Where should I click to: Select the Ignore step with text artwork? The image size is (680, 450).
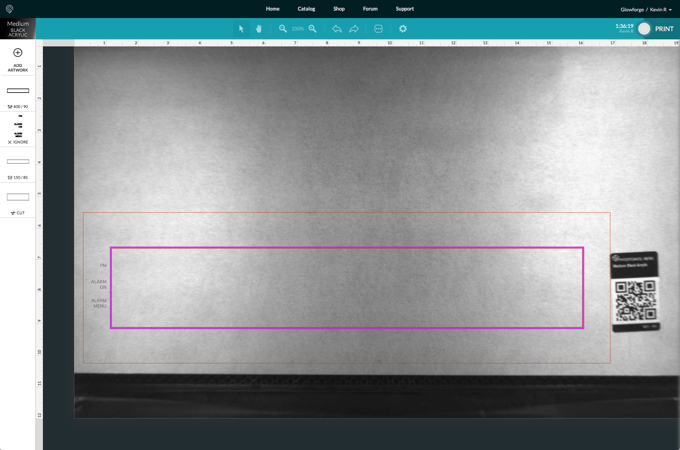point(18,126)
